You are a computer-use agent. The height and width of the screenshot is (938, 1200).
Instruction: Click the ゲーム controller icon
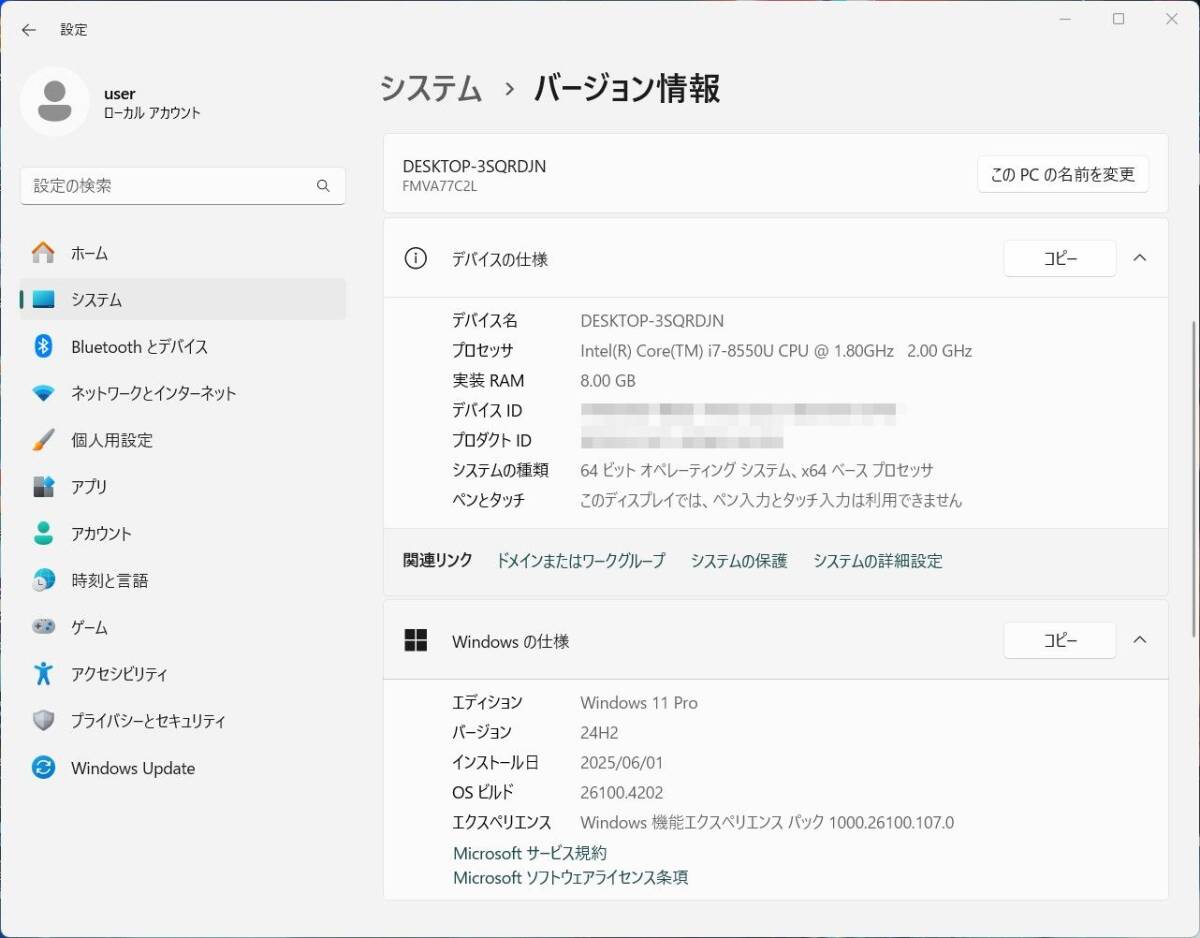click(43, 627)
